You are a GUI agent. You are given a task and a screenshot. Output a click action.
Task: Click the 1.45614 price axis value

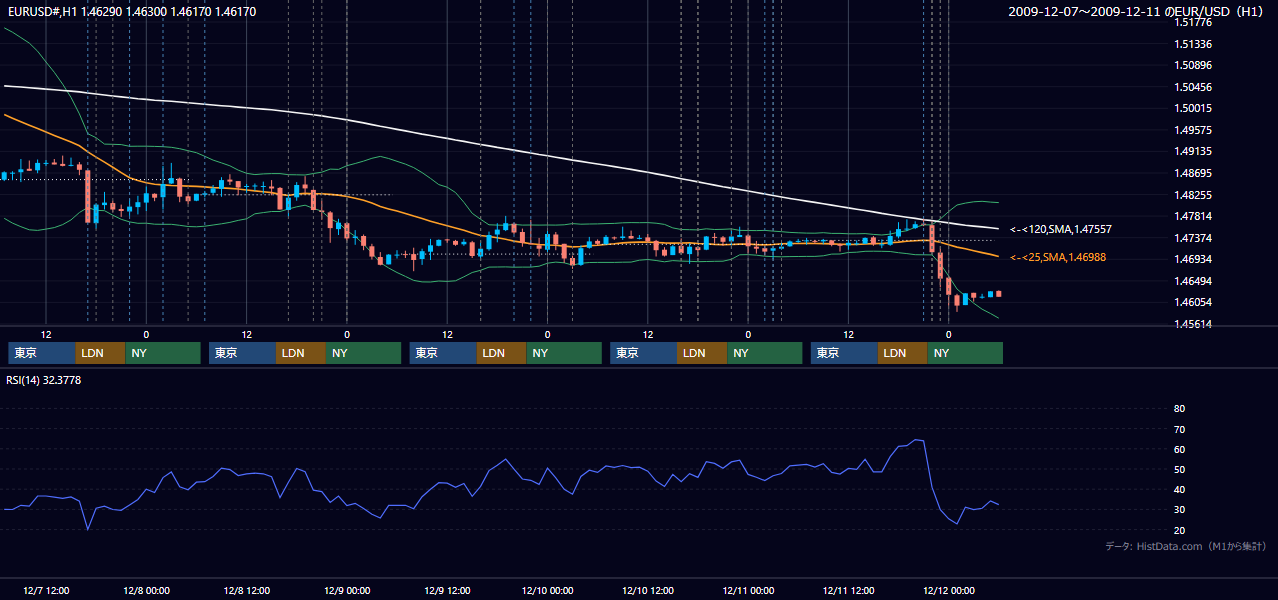tap(1193, 324)
